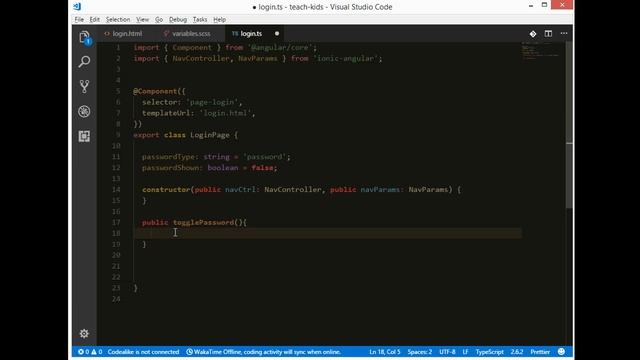
Task: Select the login.ts tab
Action: [x=251, y=33]
